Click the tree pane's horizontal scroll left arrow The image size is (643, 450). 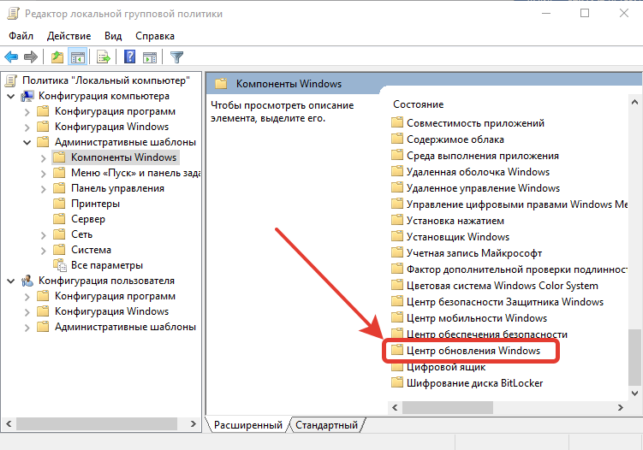9,423
